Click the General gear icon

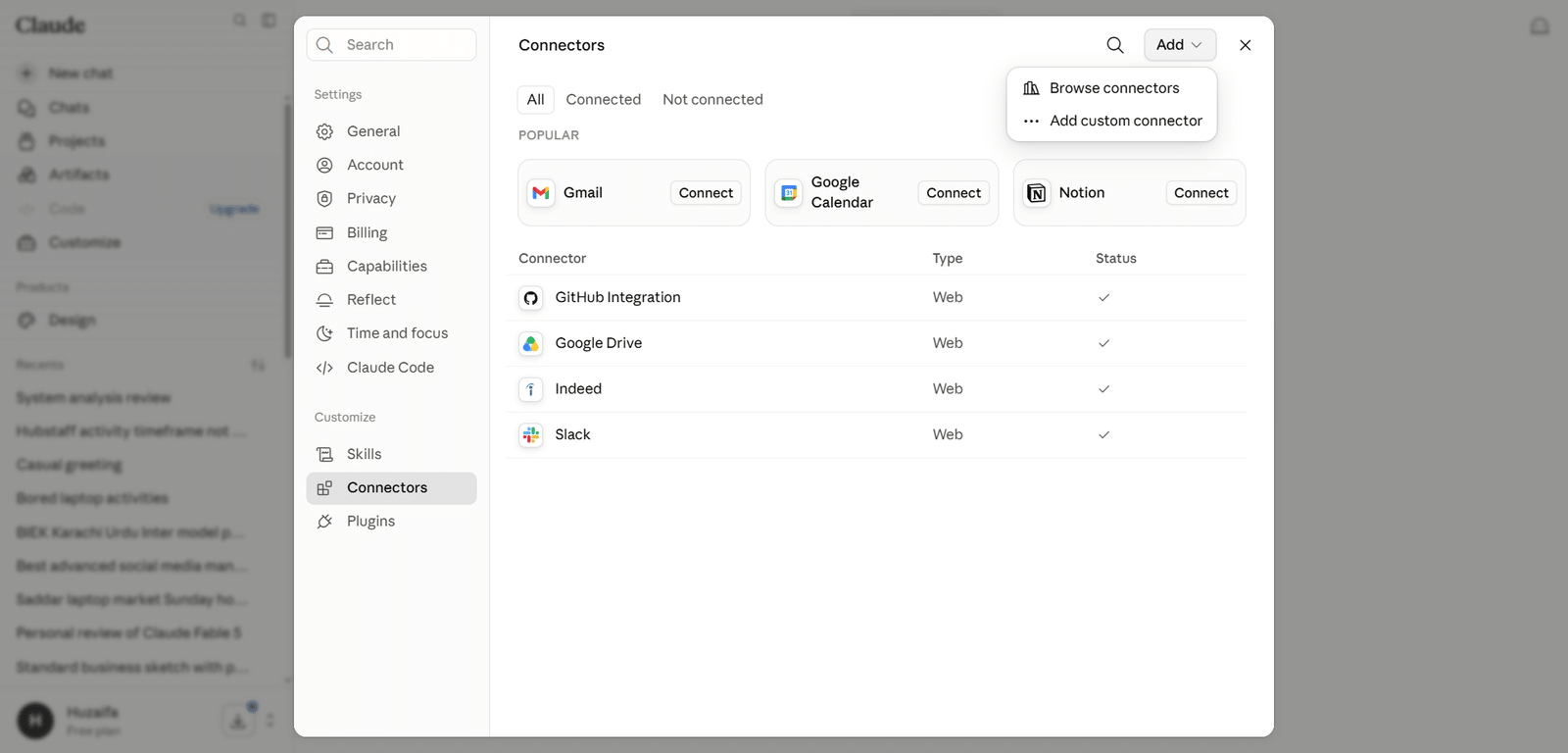[x=324, y=131]
